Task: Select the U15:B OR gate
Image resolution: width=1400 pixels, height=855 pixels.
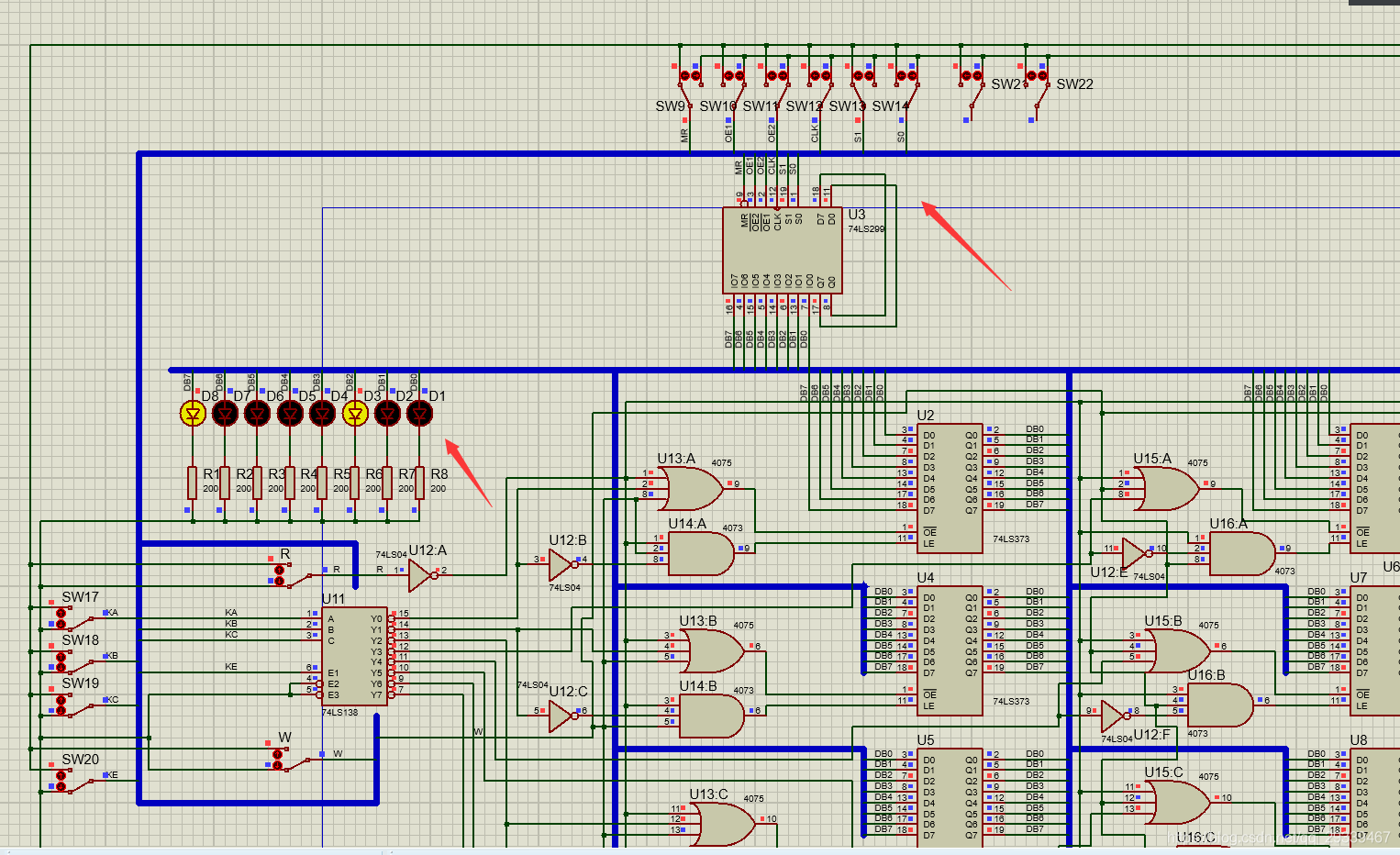Action: (1179, 651)
